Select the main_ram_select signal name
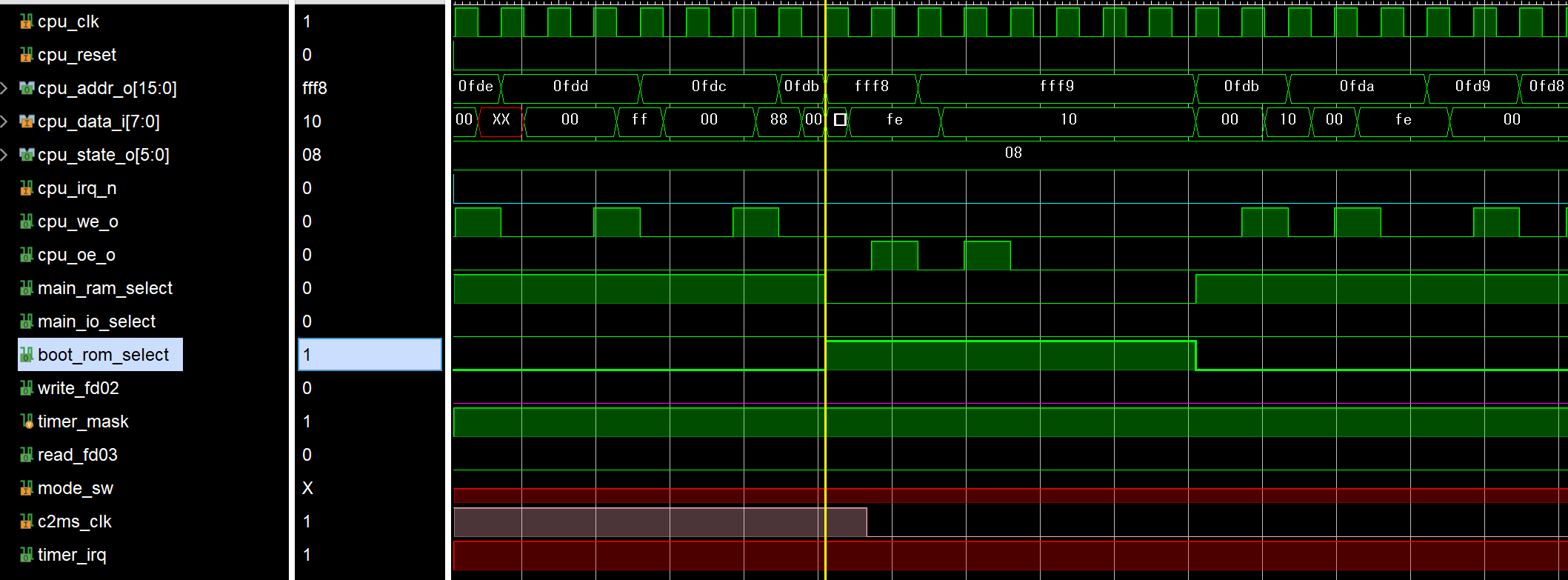 tap(104, 288)
